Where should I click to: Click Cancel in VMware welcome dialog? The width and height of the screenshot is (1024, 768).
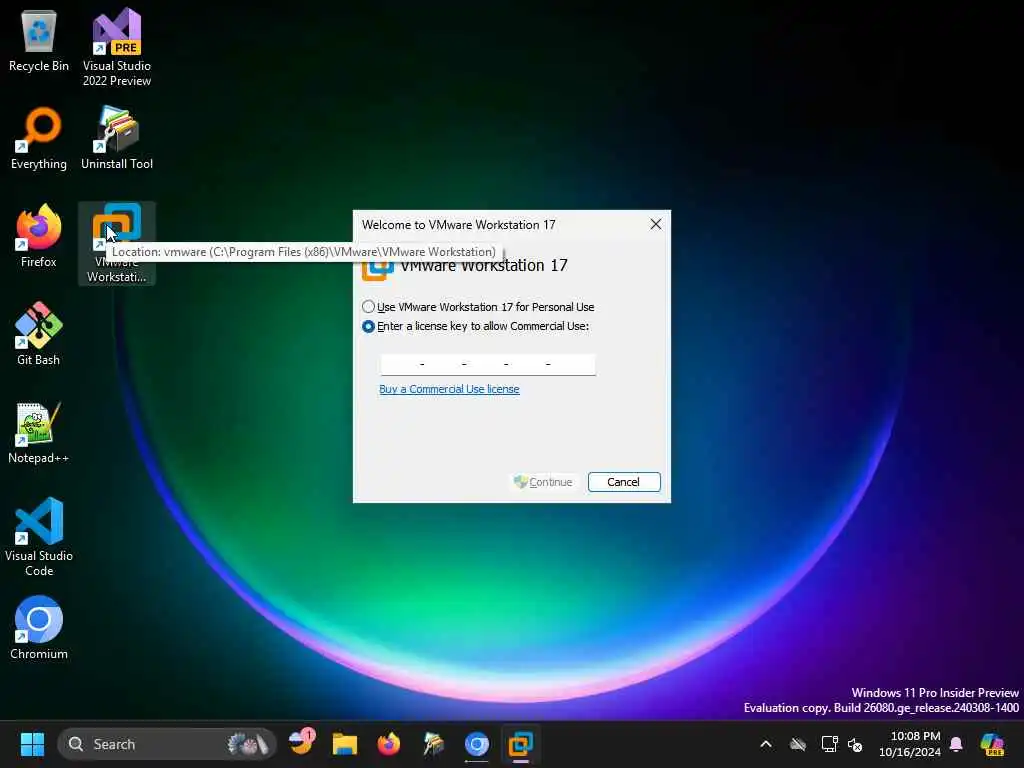(x=624, y=482)
